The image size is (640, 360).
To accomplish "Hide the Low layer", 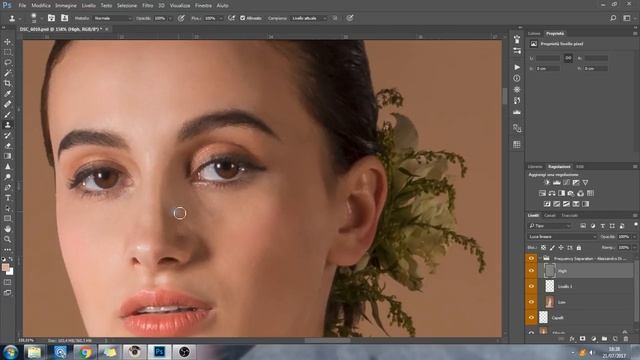I will coord(531,302).
